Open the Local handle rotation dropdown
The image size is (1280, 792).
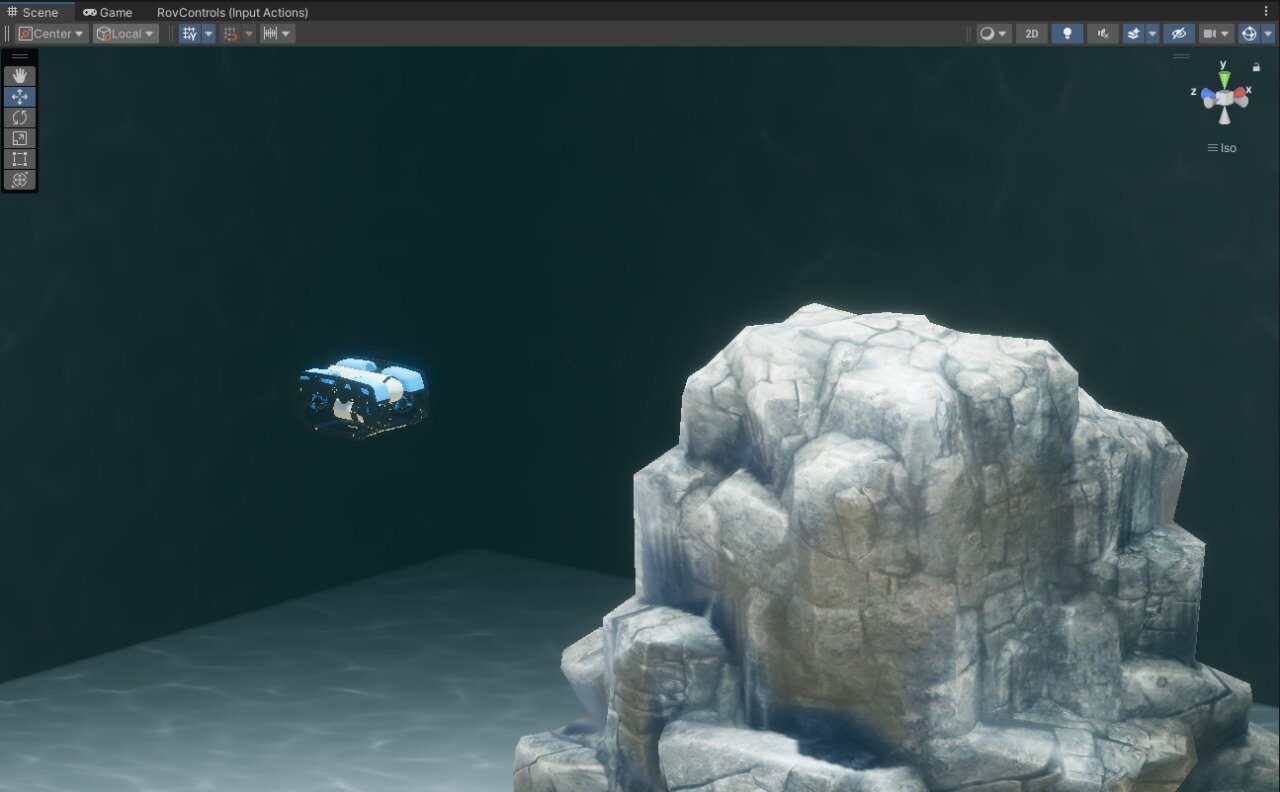(x=125, y=33)
